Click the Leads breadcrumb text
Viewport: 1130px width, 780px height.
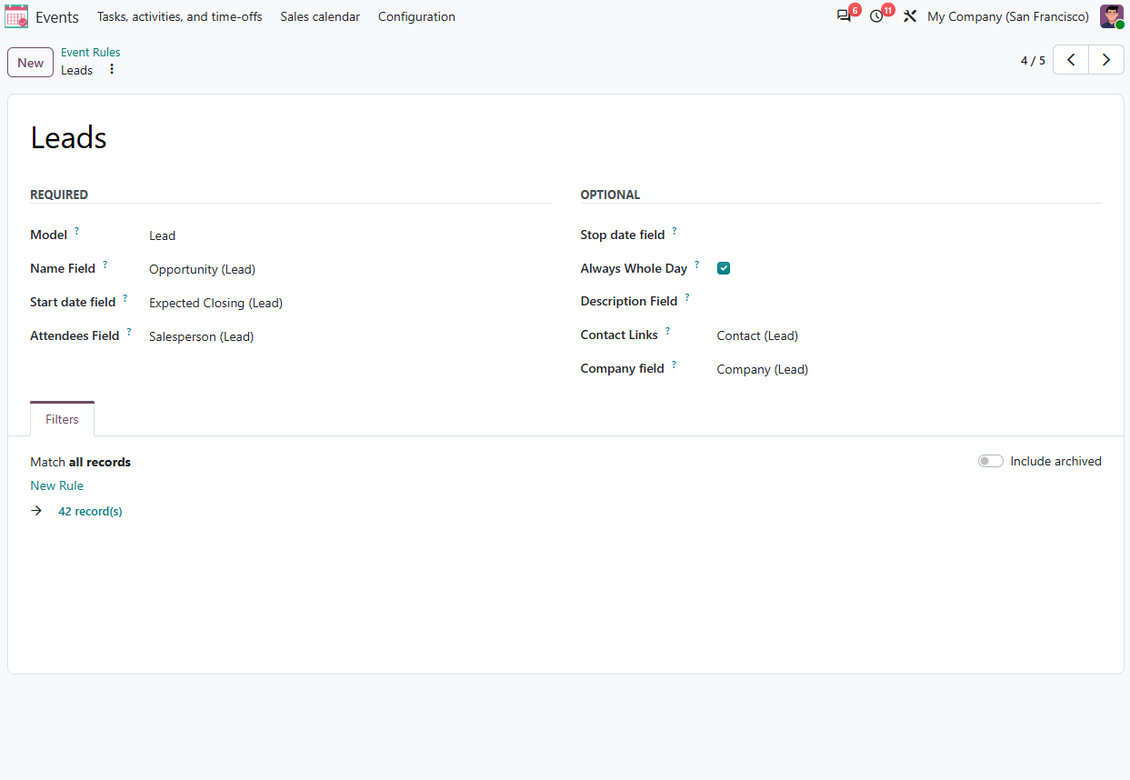point(76,70)
